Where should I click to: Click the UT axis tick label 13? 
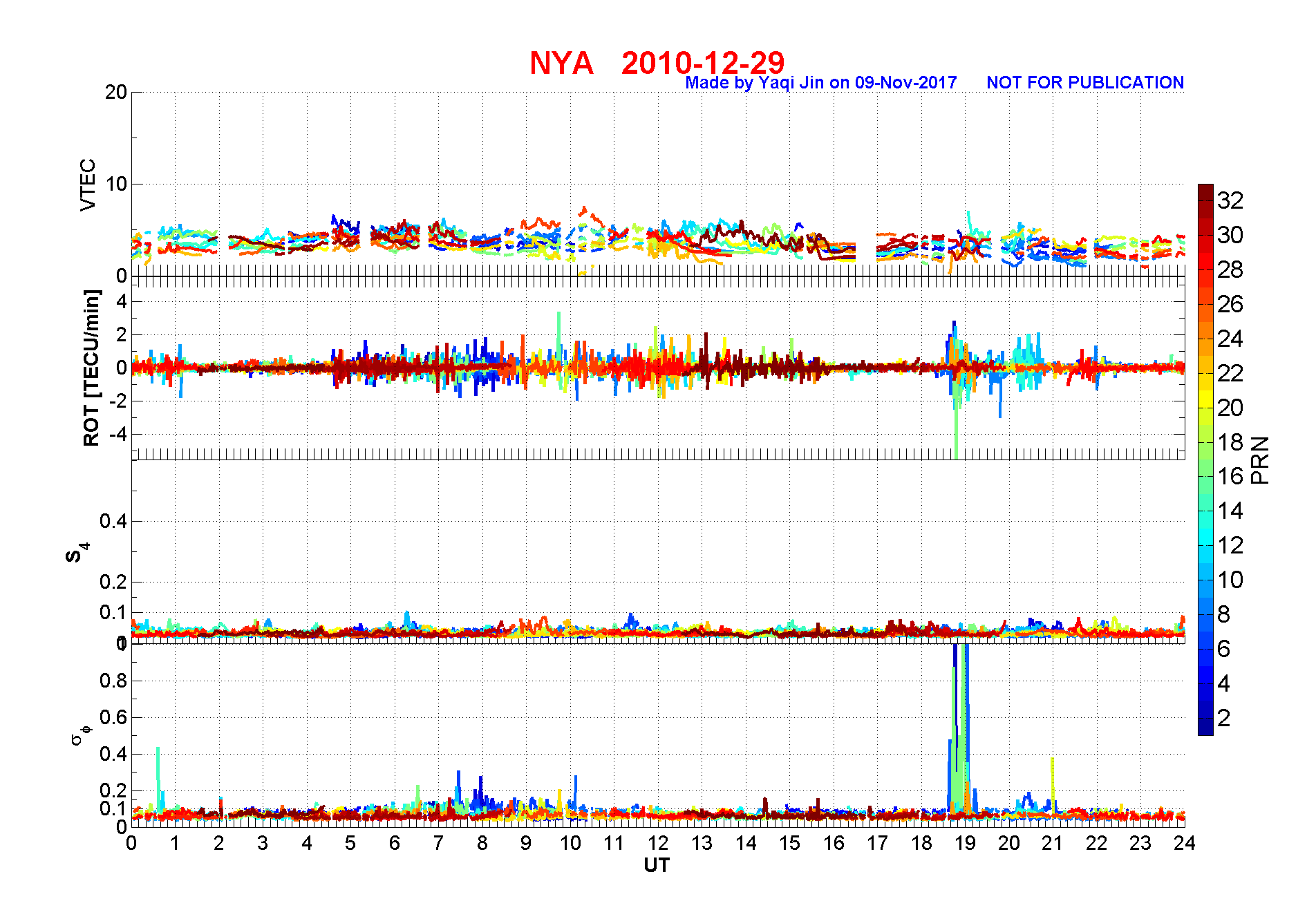[x=702, y=844]
